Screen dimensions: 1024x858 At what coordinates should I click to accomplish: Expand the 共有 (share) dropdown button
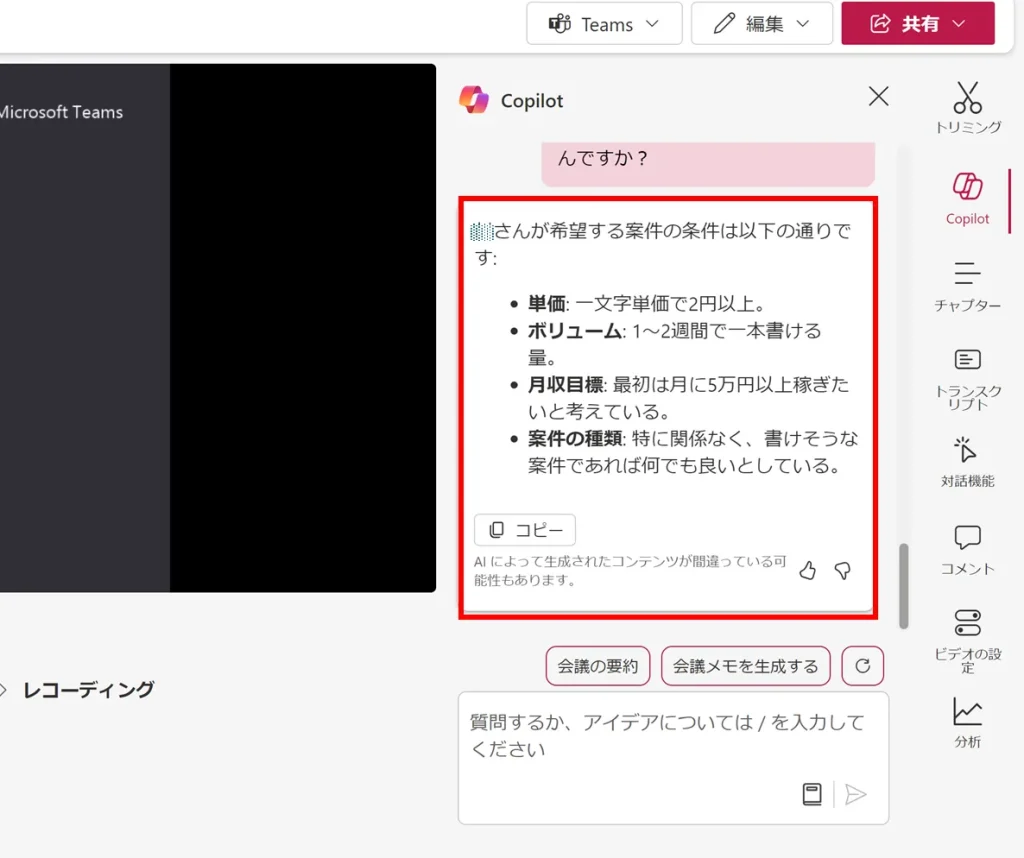(x=917, y=24)
